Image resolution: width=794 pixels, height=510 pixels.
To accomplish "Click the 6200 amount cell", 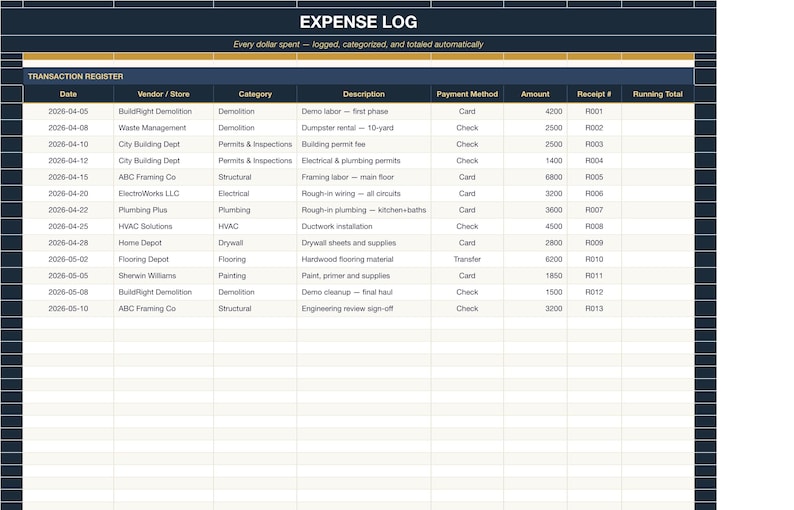I will (x=535, y=259).
